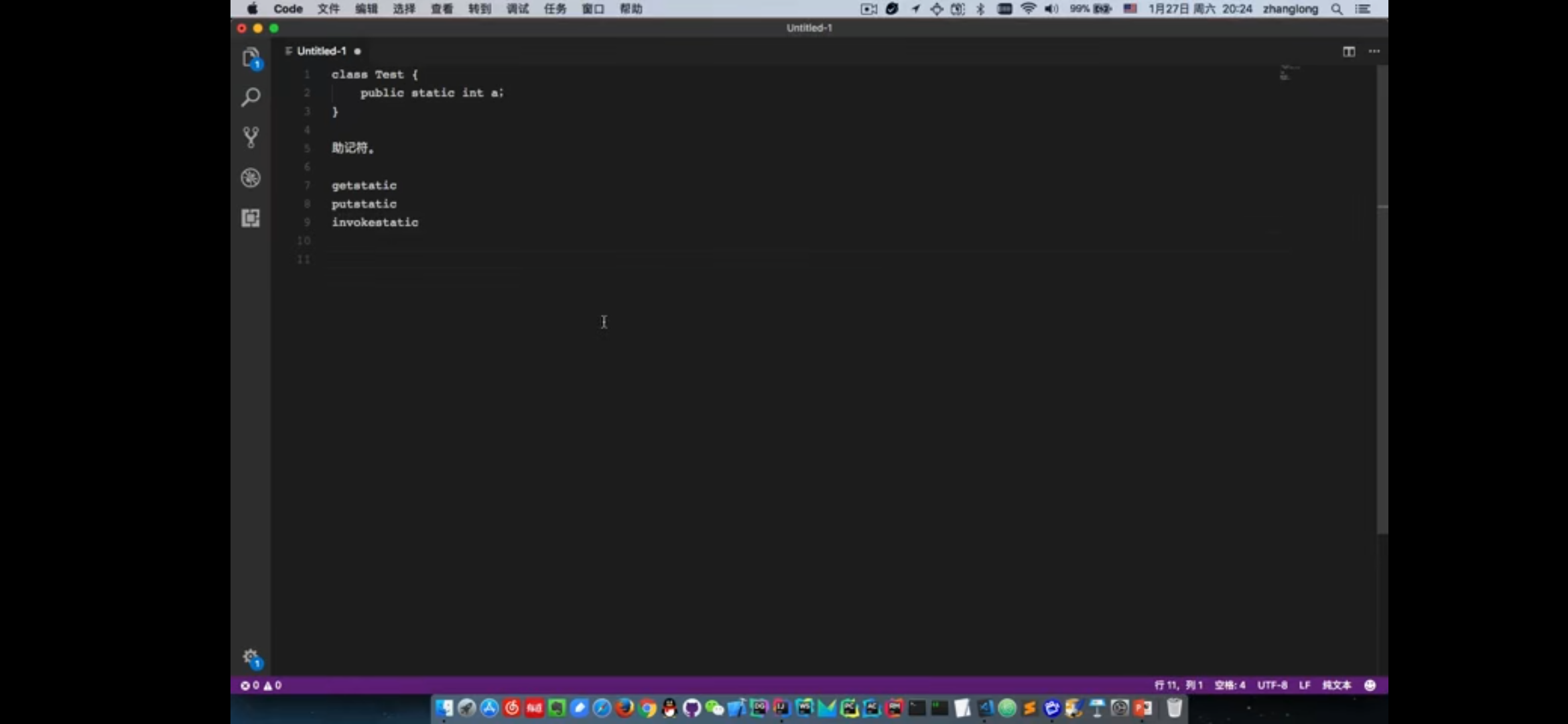Open the 文件 menu
The image size is (1568, 724).
328,9
